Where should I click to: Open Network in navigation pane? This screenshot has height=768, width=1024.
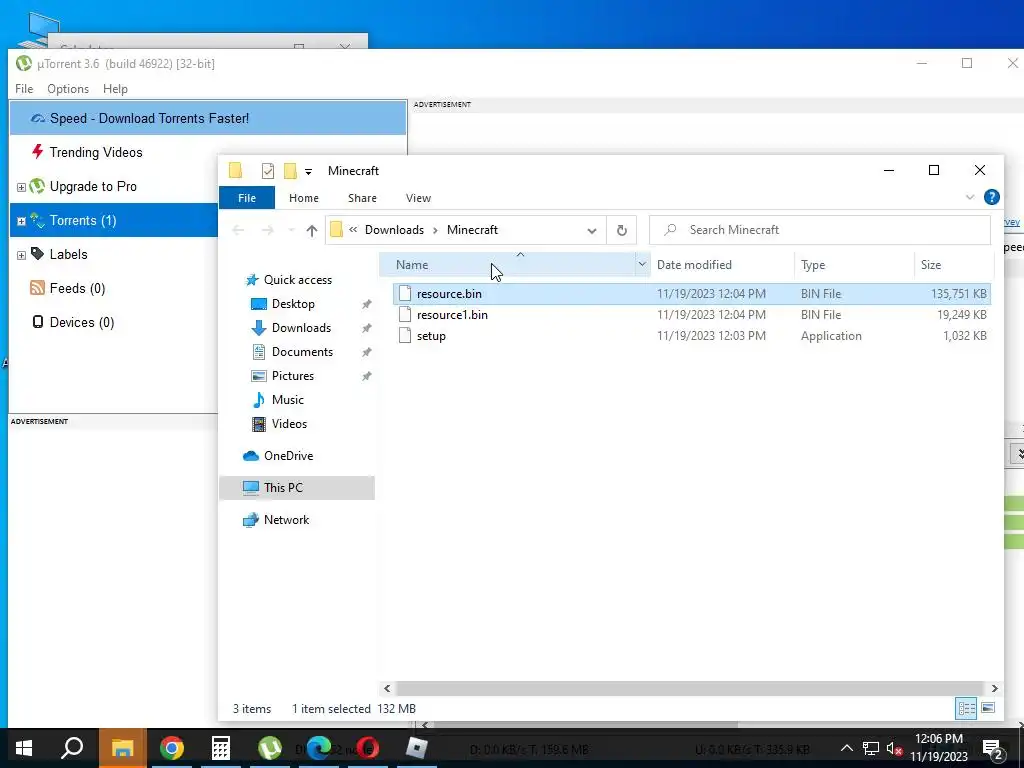(286, 520)
